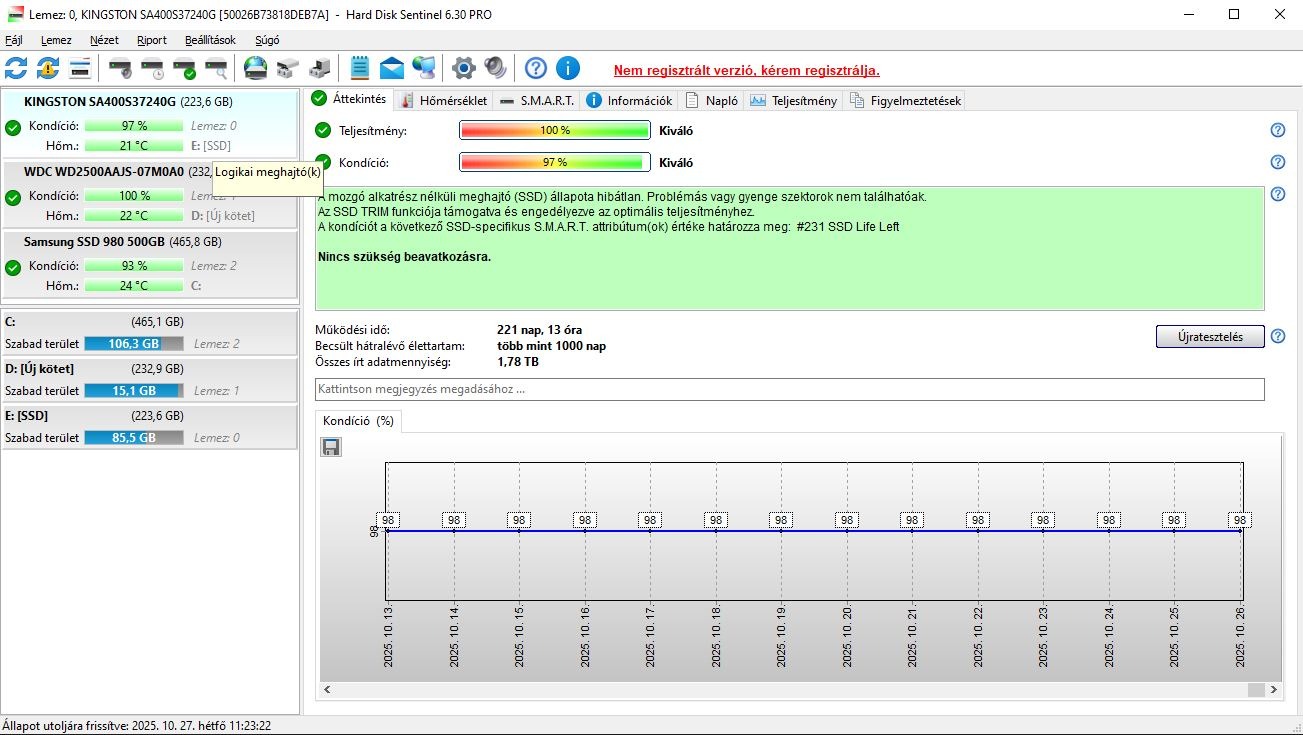This screenshot has width=1303, height=735.
Task: Click the Kondíció 97 % bar in main panel
Action: (x=555, y=162)
